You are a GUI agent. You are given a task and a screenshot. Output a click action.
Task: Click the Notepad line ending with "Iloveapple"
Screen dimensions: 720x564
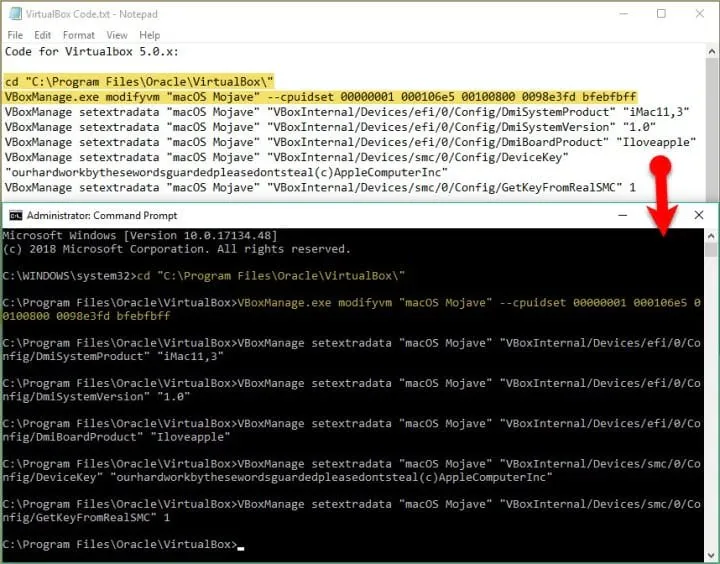click(350, 142)
